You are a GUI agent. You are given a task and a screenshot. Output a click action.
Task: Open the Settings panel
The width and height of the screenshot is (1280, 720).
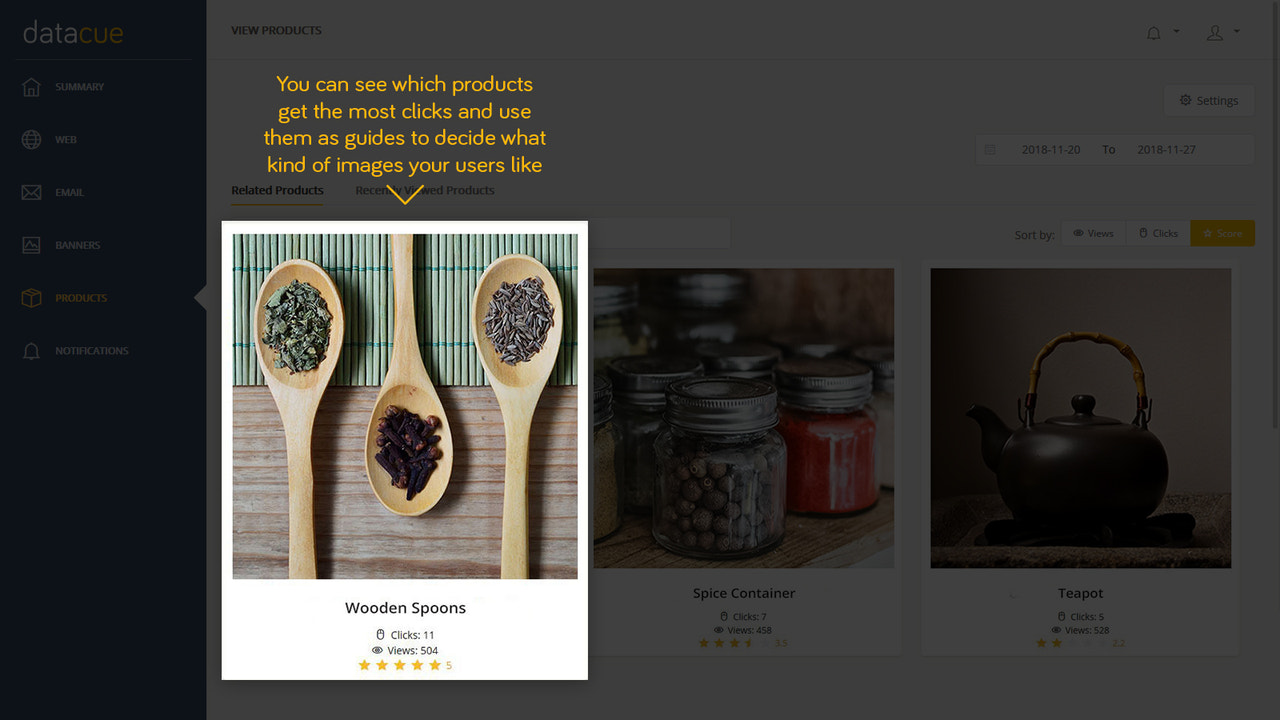click(1208, 100)
